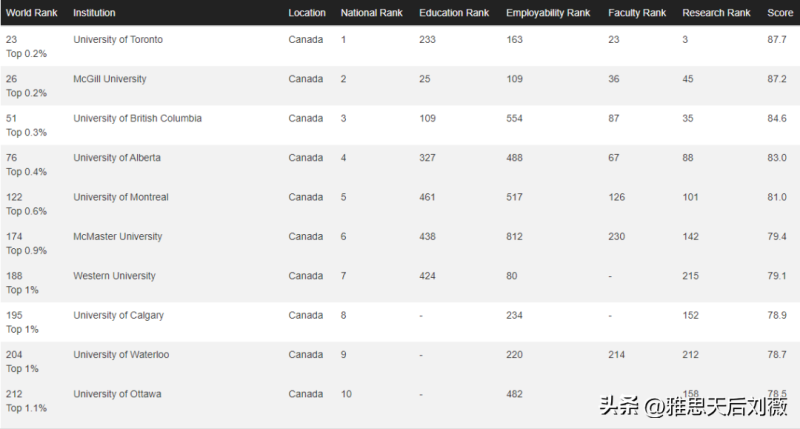800x429 pixels.
Task: Open the University of Toronto entry
Action: (118, 39)
